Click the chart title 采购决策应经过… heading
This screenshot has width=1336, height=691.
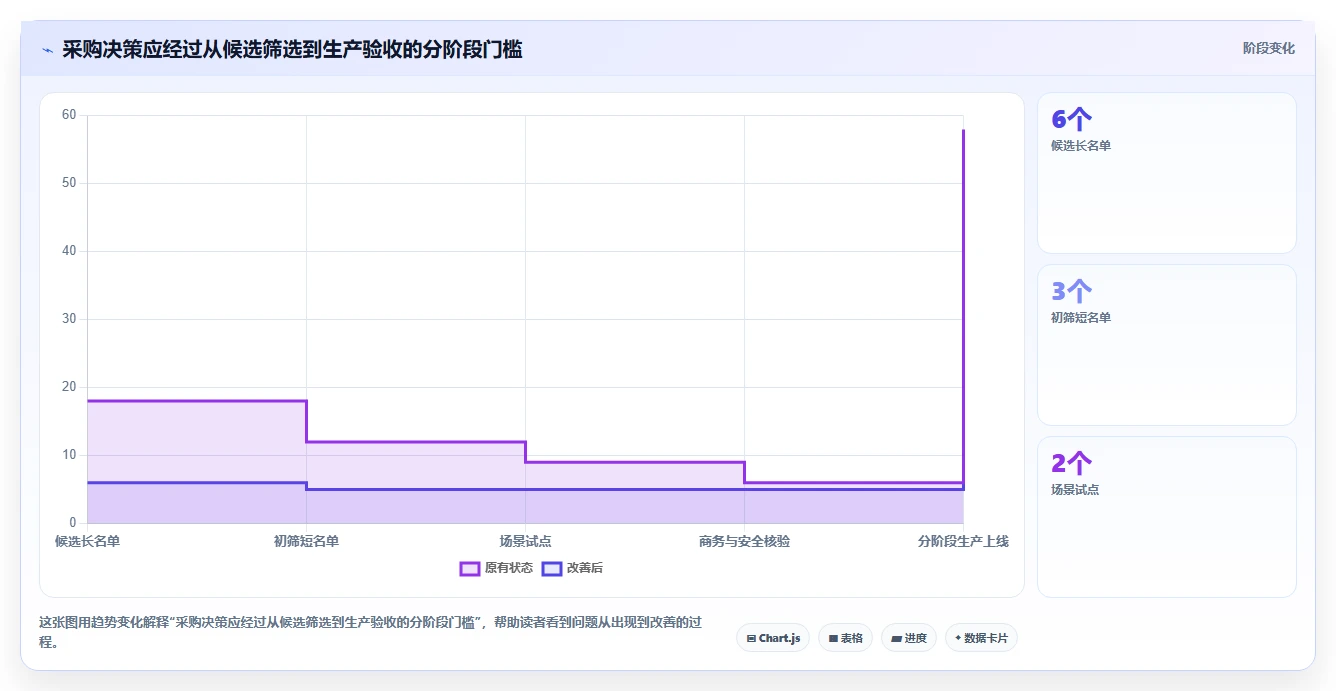pos(292,49)
